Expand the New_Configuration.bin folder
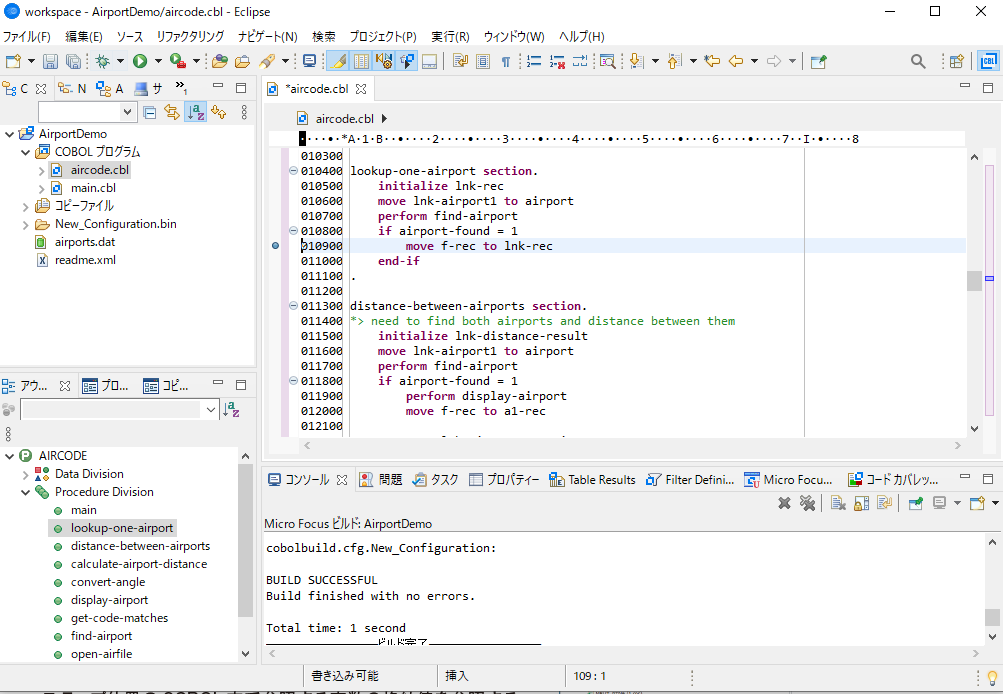This screenshot has height=694, width=1003. (26, 225)
